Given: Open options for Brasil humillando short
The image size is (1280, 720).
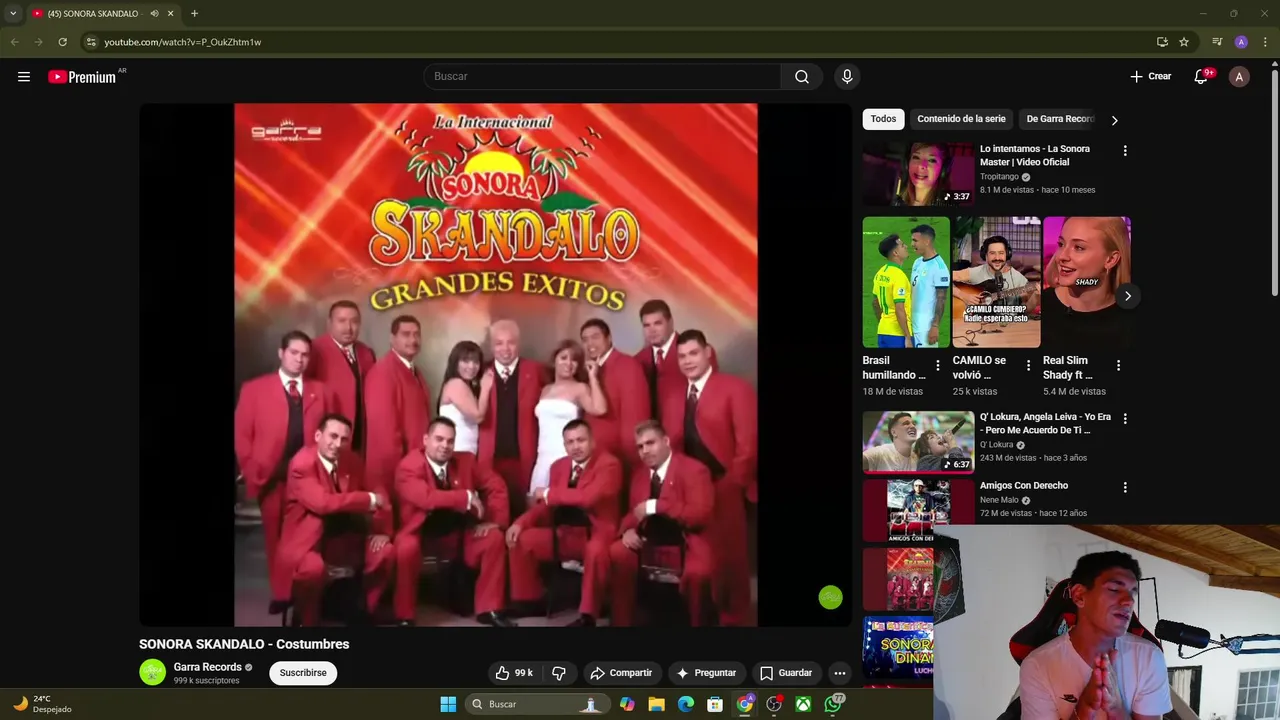Looking at the screenshot, I should tap(937, 366).
